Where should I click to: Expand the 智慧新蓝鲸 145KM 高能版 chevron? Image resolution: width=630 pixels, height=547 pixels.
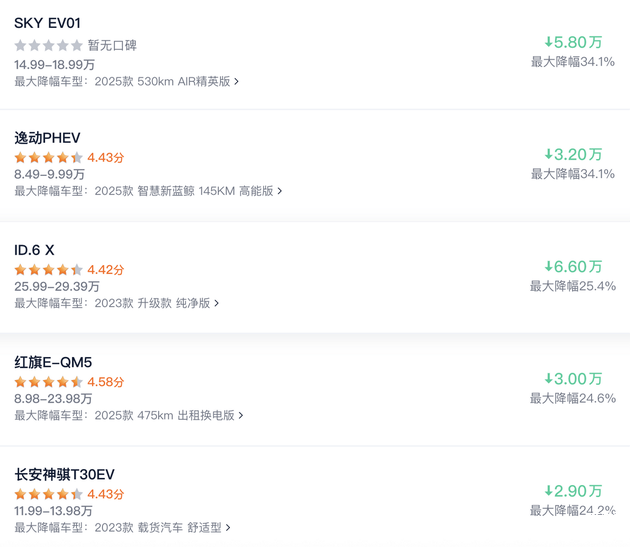pos(280,191)
